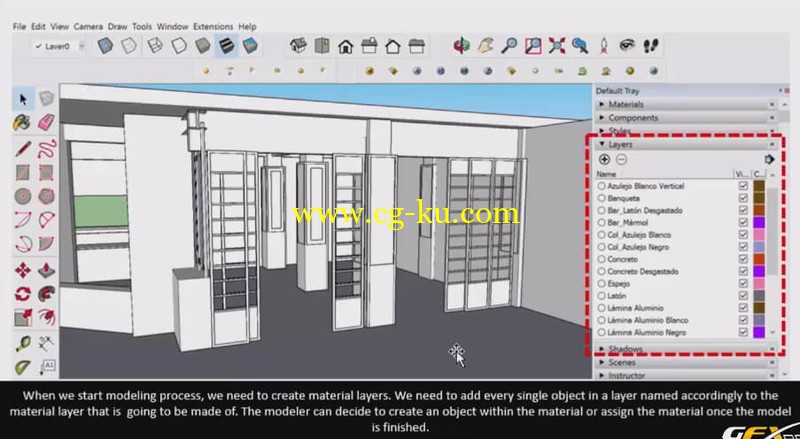Hide the Bar_Mármol layer

743,223
